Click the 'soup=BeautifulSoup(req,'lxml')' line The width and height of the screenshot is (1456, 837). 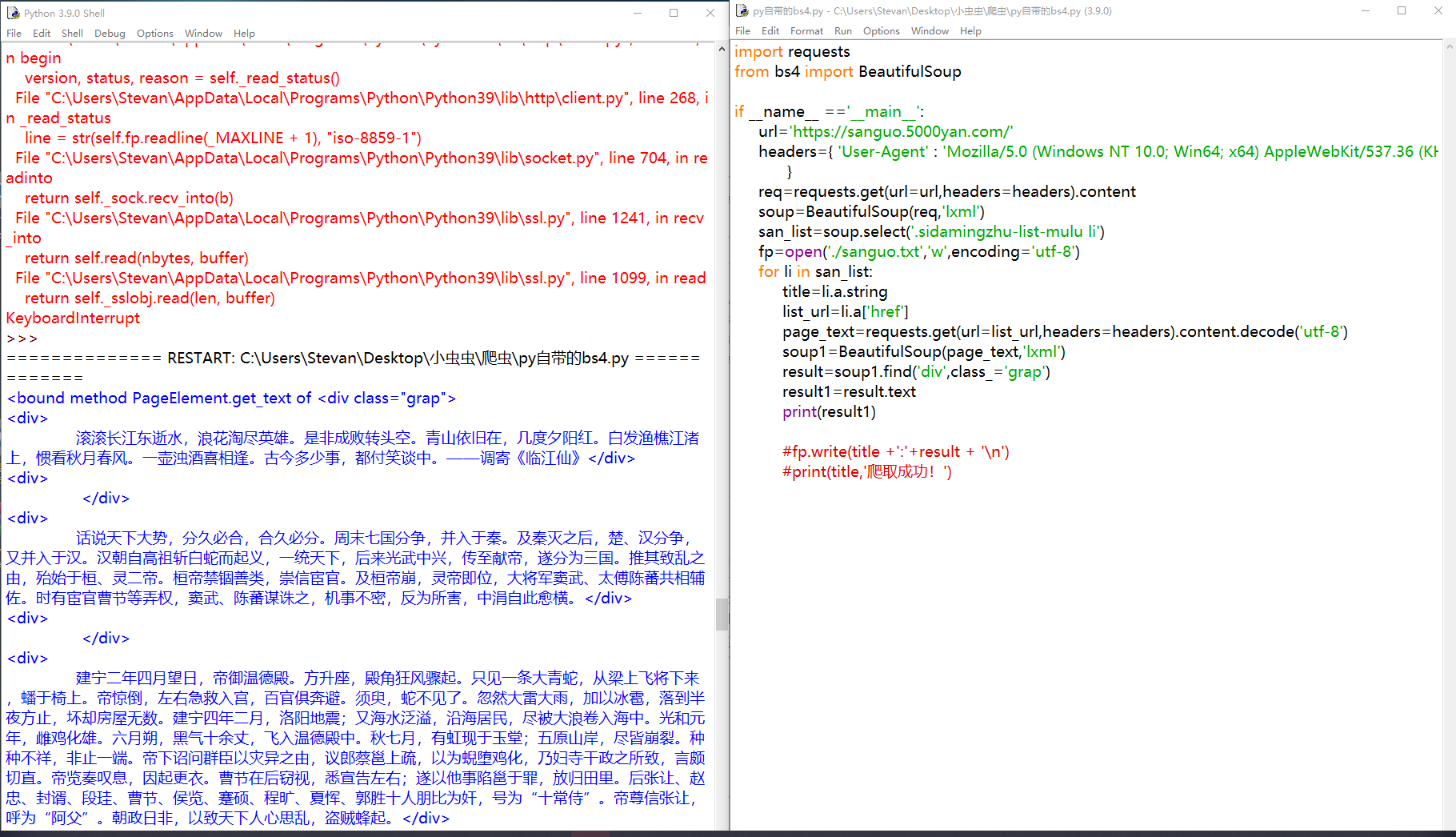point(871,211)
